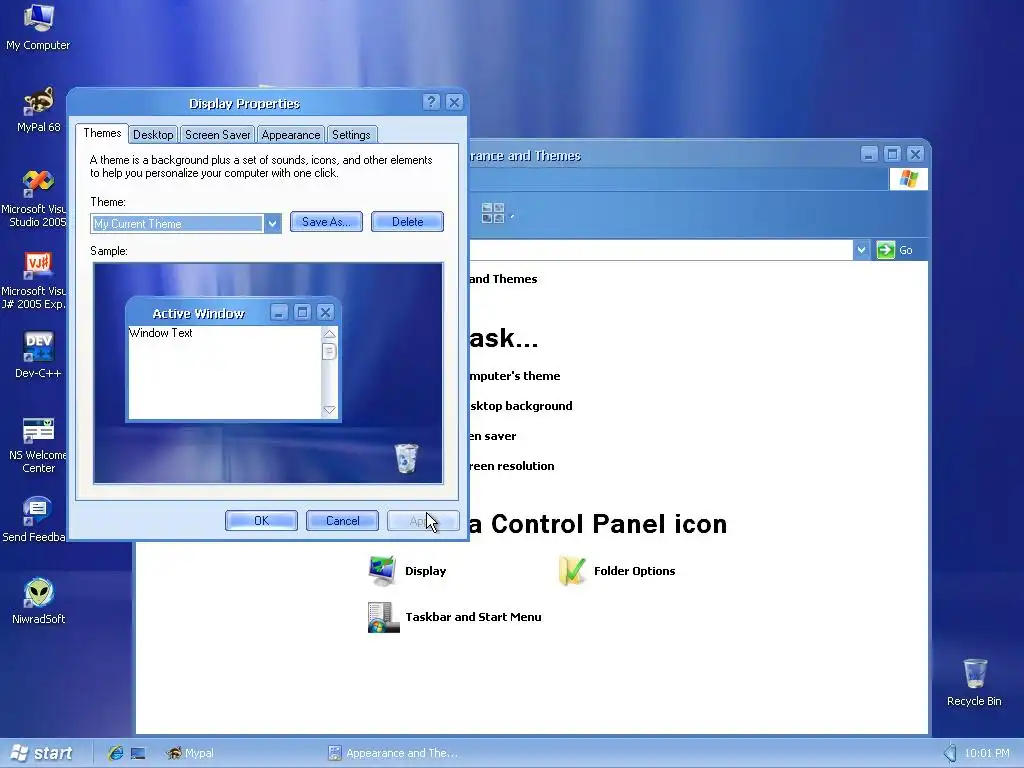Open Taskbar and Start Menu icon
This screenshot has height=768, width=1024.
383,617
